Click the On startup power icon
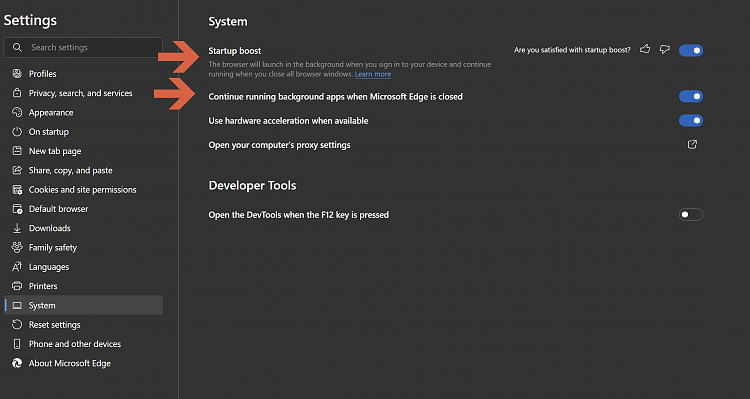Screen dimensions: 750x399 point(17,132)
